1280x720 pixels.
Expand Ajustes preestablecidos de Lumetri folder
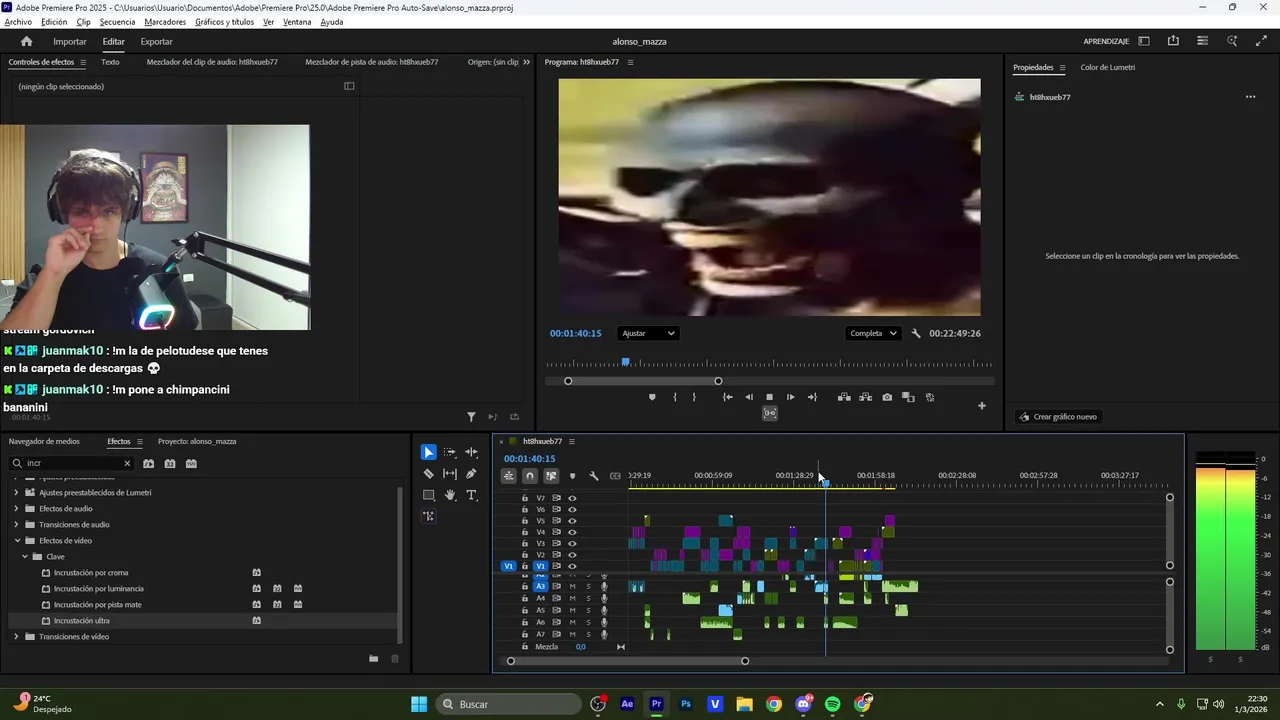click(16, 492)
